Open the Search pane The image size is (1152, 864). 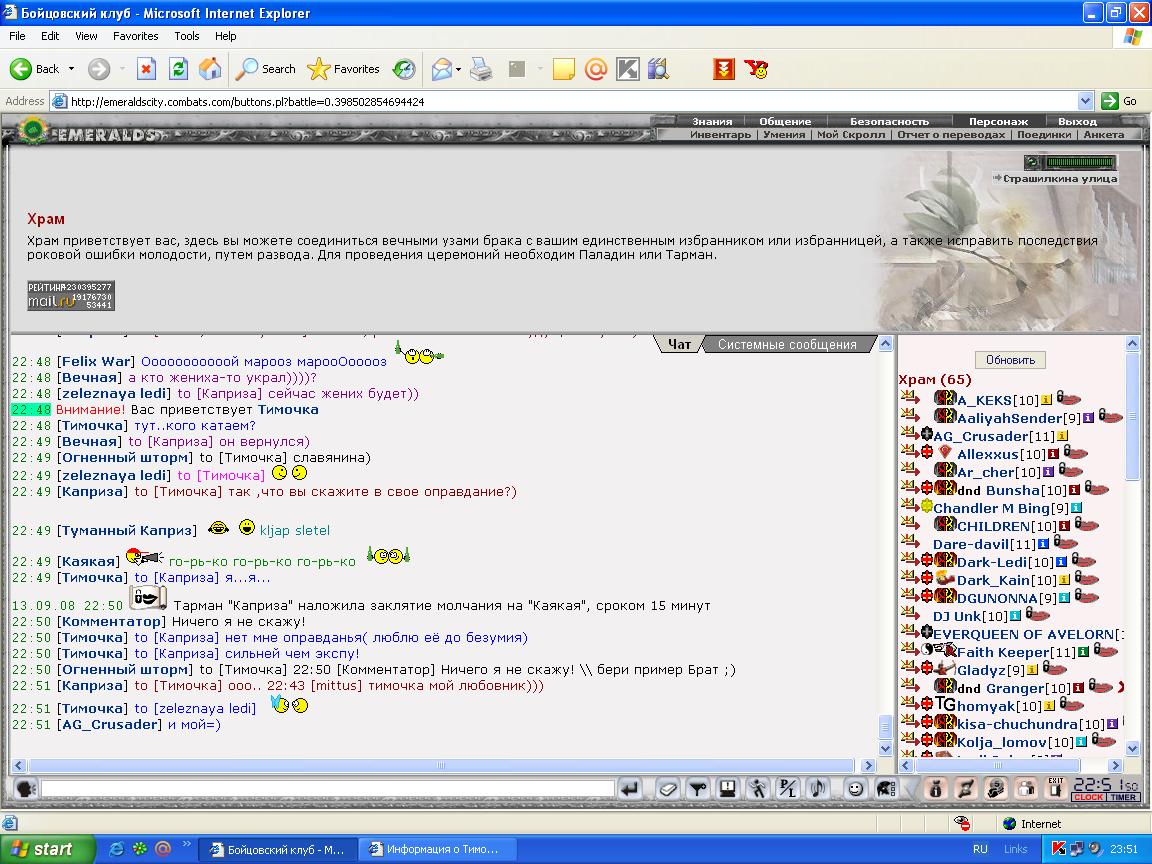(x=265, y=69)
